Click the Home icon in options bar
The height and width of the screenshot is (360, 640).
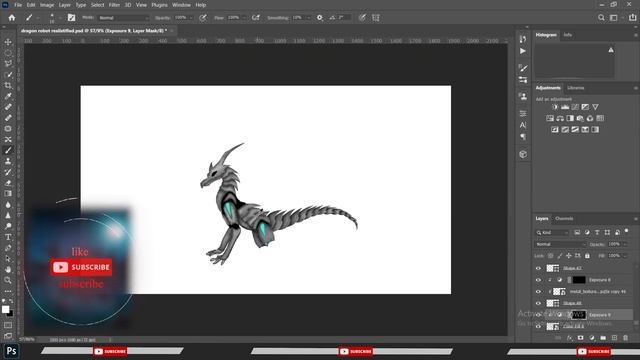coord(12,18)
